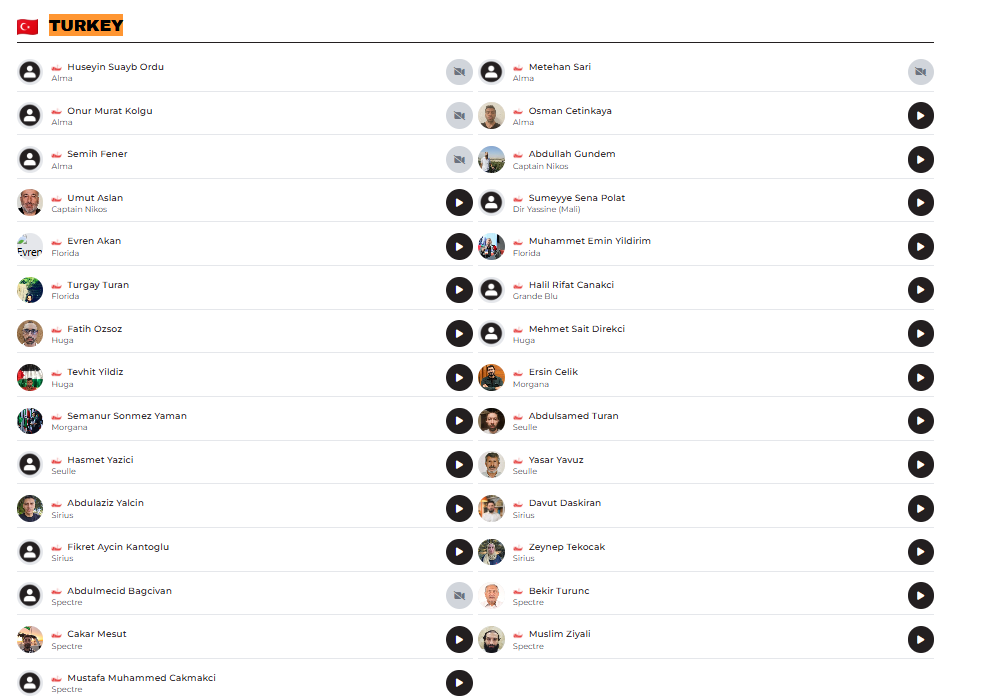Open Davut Daskiran's name link
991x700 pixels.
click(x=564, y=503)
